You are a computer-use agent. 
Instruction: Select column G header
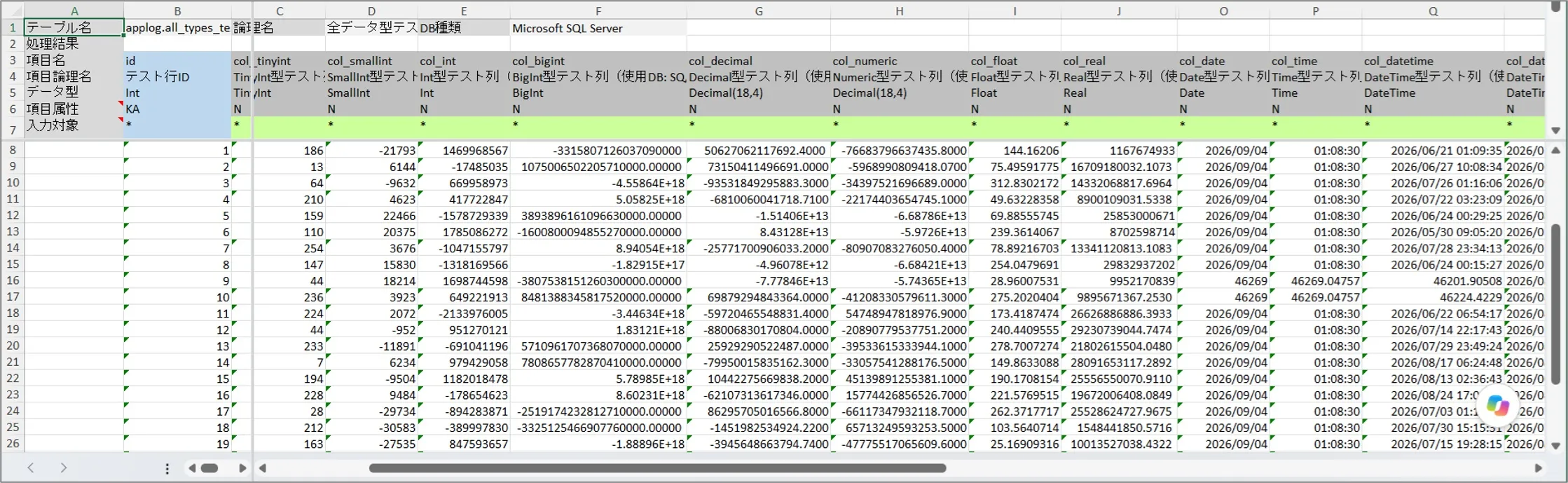(759, 11)
